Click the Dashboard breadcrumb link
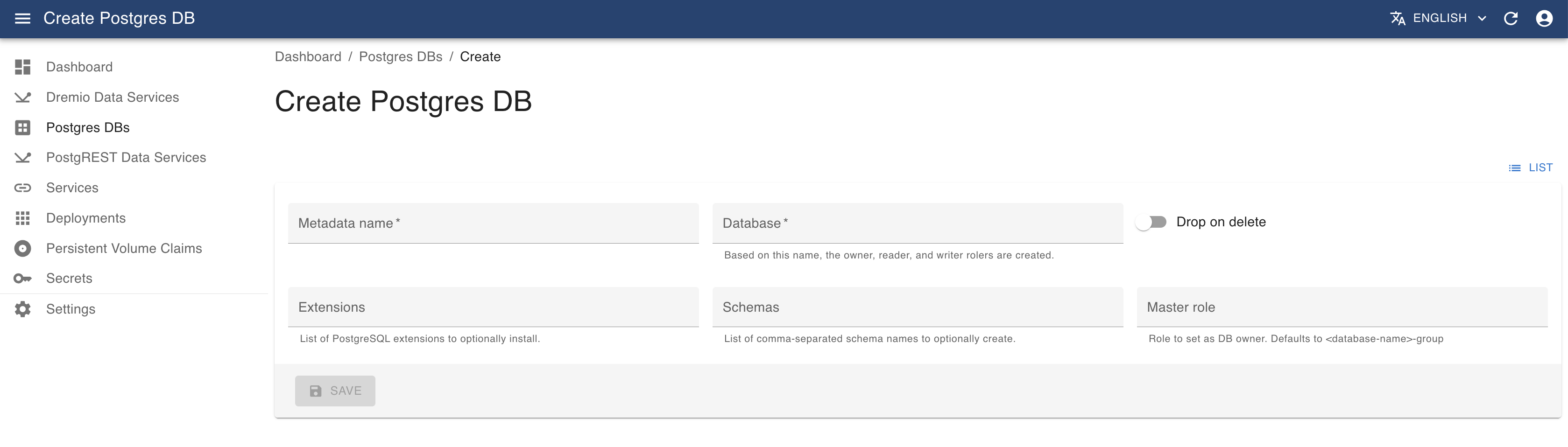The height and width of the screenshot is (447, 1568). (x=308, y=56)
